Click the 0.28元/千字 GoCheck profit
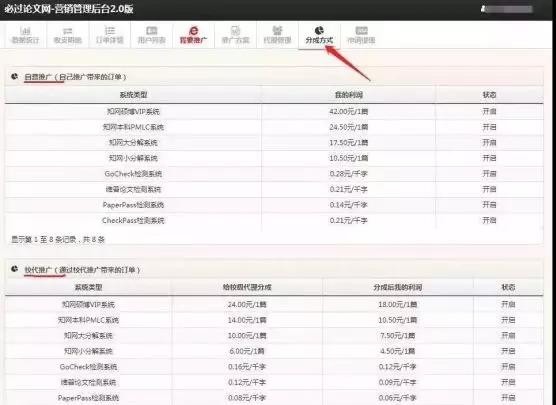The height and width of the screenshot is (405, 556). tap(349, 174)
